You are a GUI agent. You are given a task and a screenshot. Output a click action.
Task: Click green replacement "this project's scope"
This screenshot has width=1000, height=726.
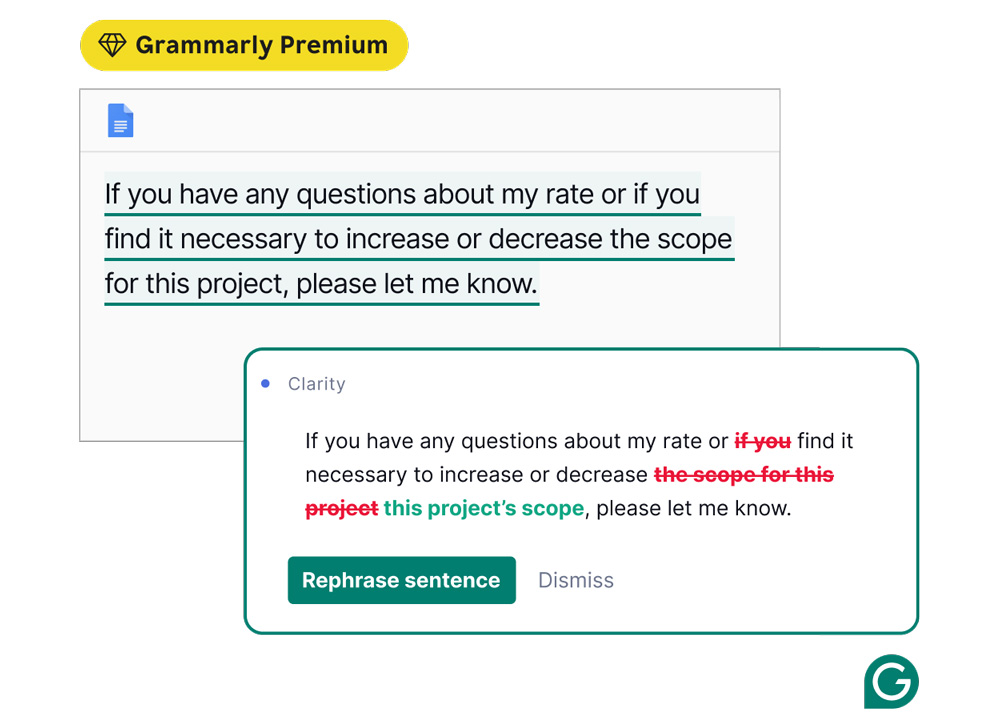(484, 508)
